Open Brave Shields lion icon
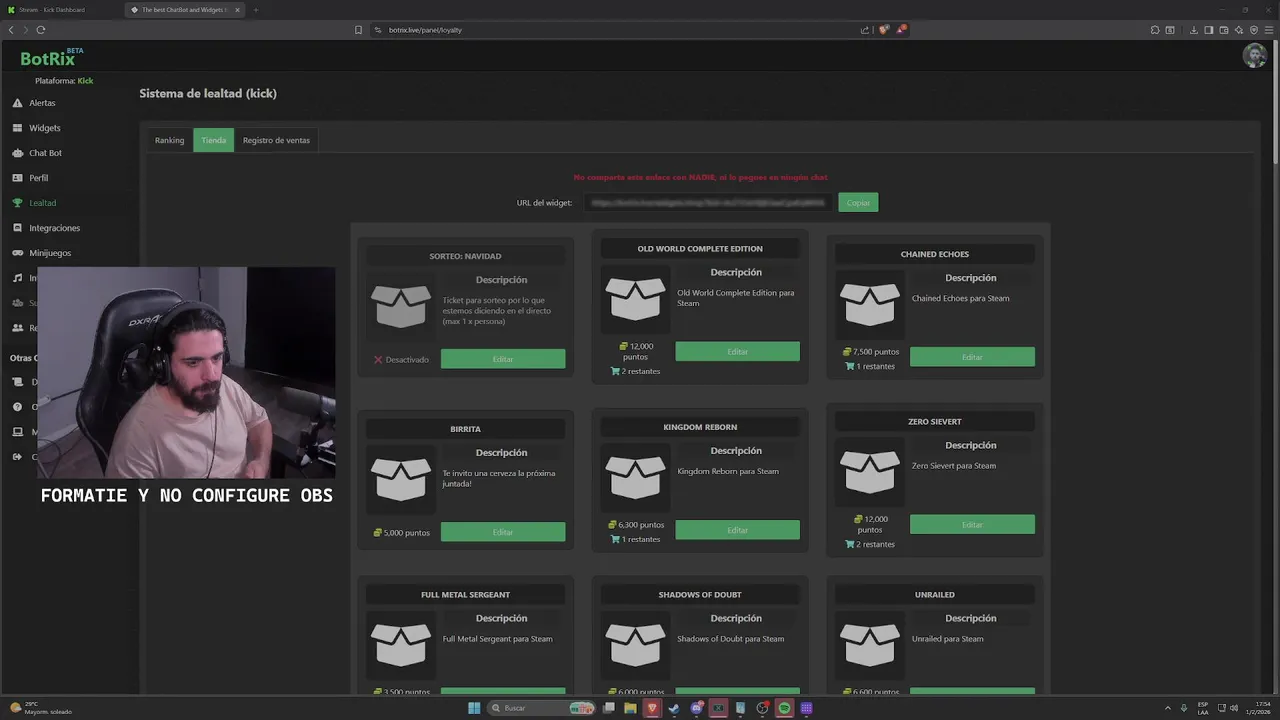 click(x=883, y=30)
